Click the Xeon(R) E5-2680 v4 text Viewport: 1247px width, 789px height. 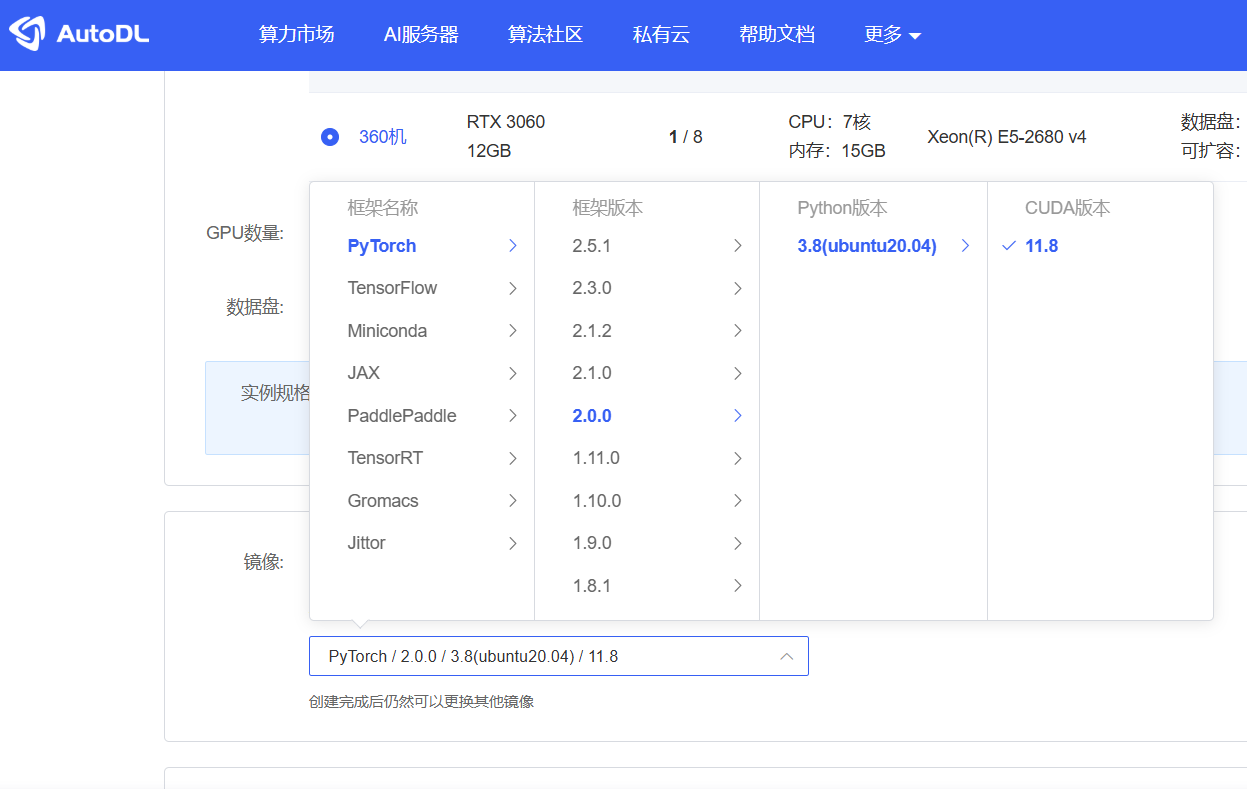[x=1007, y=137]
